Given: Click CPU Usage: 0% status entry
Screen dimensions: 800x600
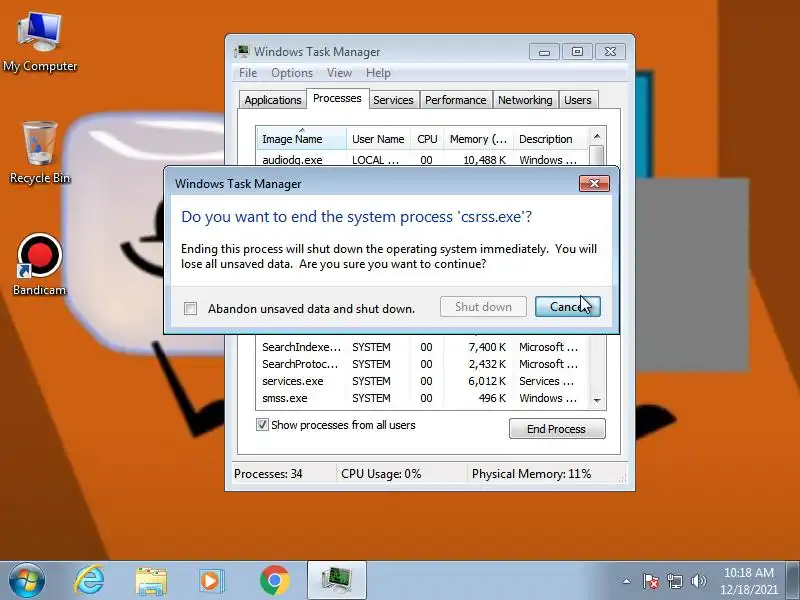Looking at the screenshot, I should [381, 474].
